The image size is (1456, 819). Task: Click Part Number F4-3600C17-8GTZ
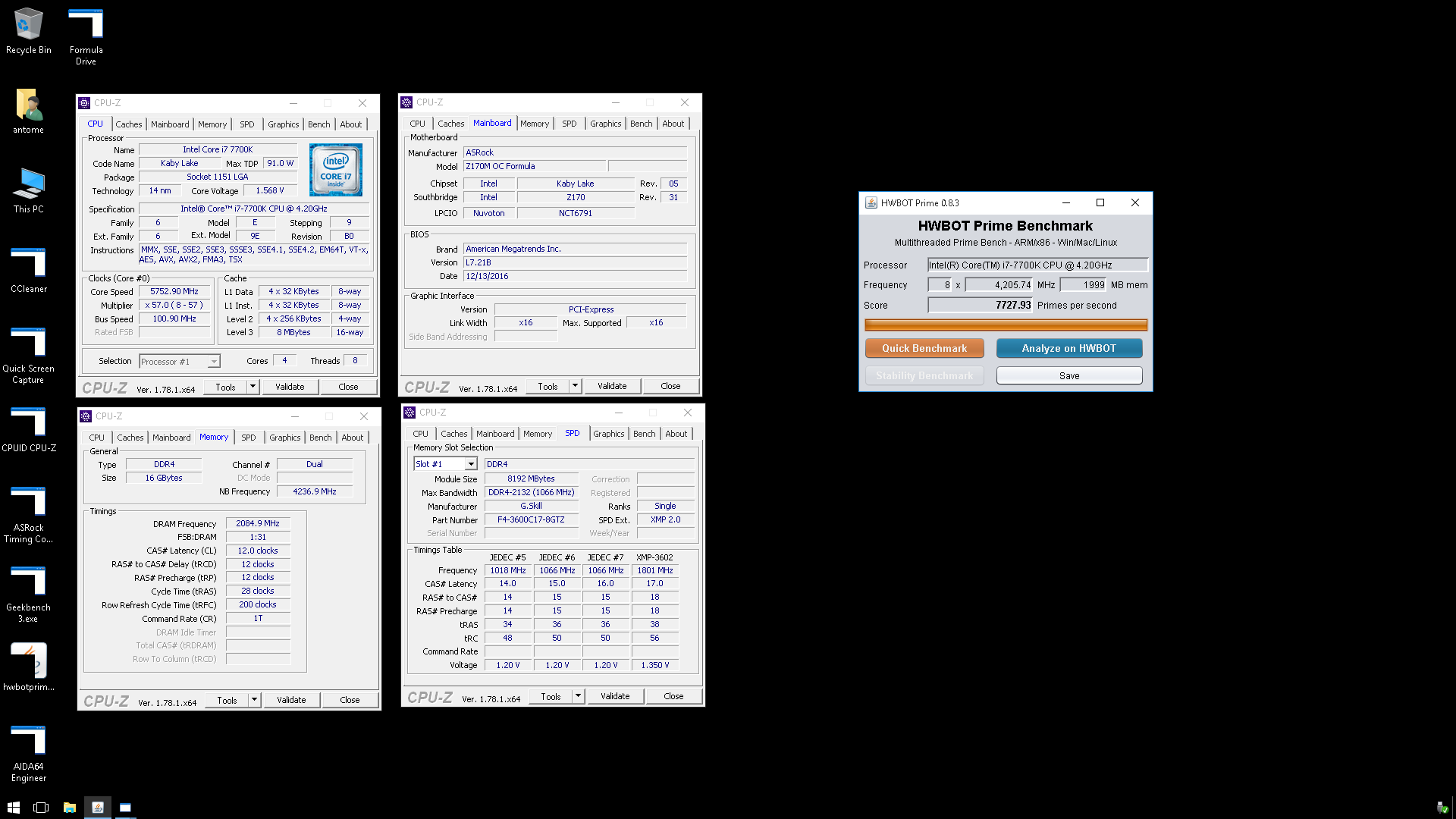click(x=531, y=519)
